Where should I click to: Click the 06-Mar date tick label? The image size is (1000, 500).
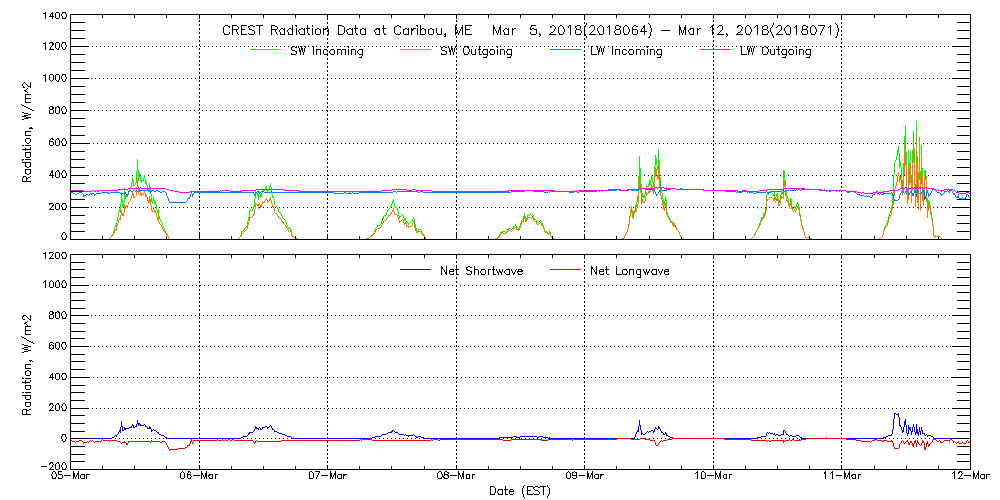[x=200, y=476]
